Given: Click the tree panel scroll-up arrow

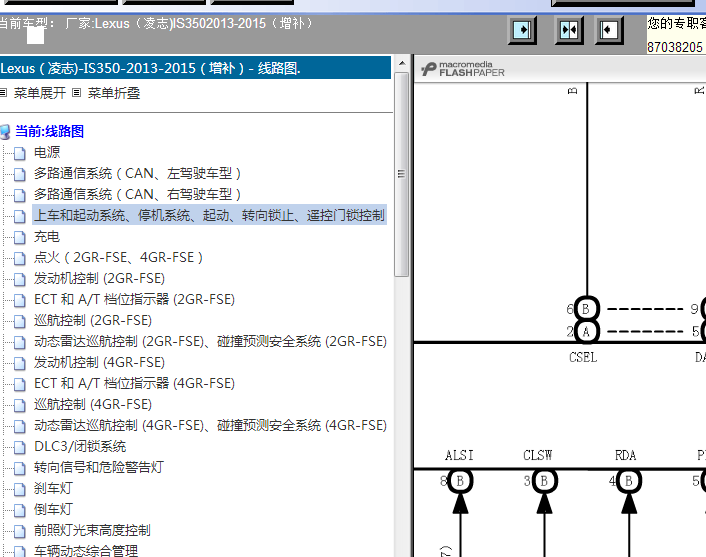Looking at the screenshot, I should [x=402, y=63].
